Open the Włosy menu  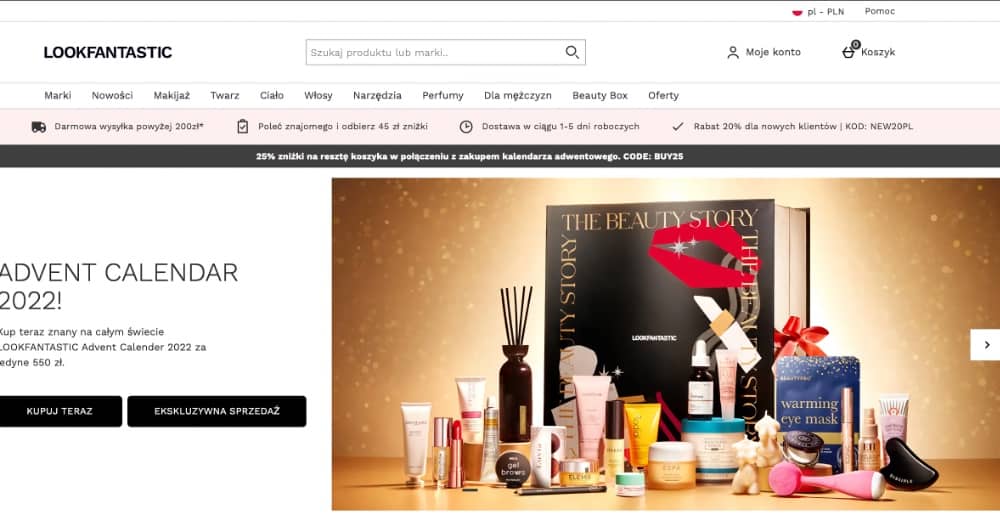(x=318, y=96)
